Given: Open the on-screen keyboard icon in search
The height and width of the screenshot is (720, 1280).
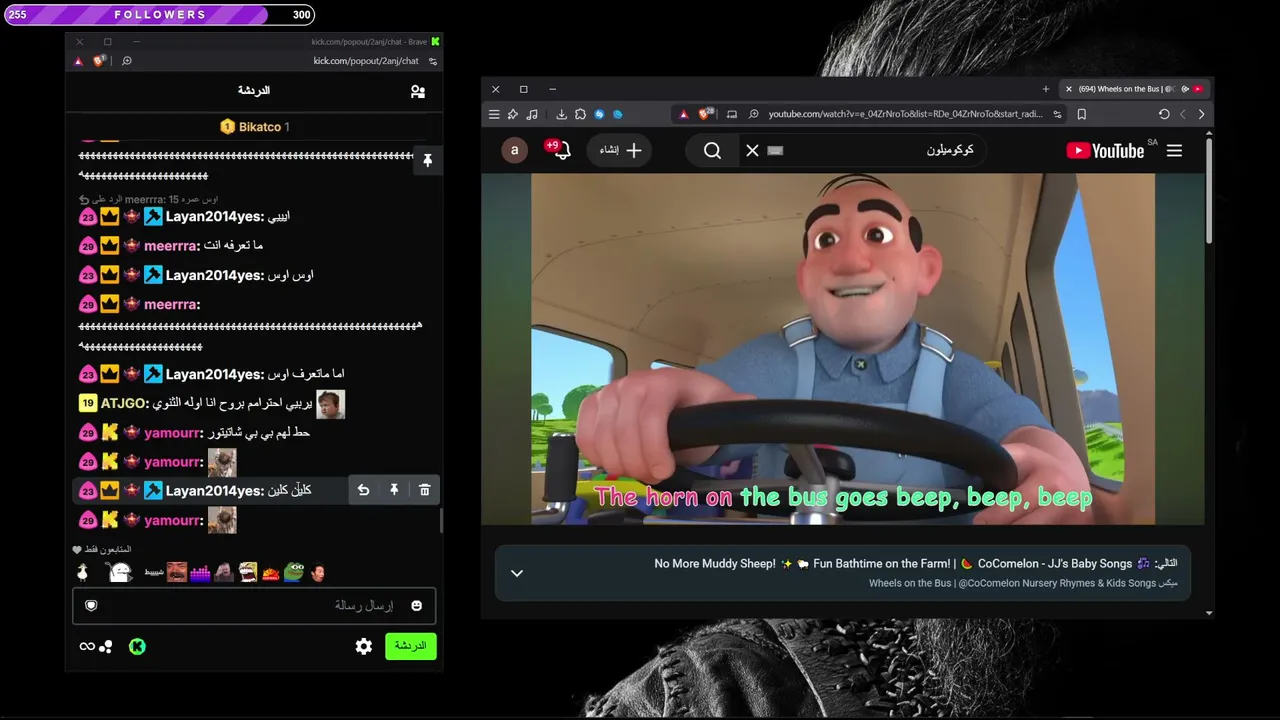Looking at the screenshot, I should pyautogui.click(x=775, y=151).
